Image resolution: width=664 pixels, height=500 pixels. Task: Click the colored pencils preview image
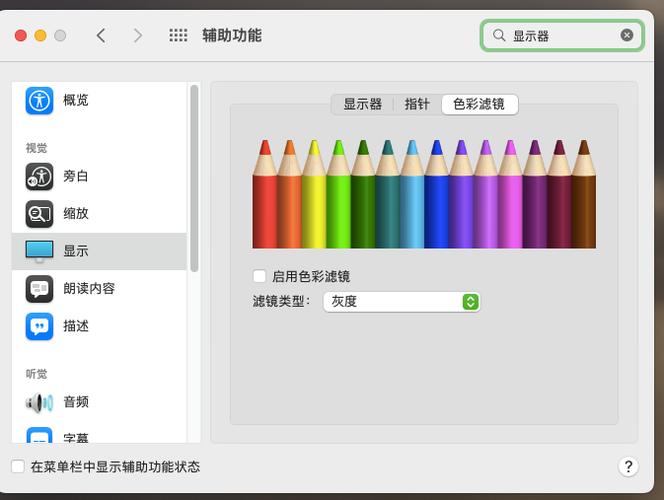424,193
